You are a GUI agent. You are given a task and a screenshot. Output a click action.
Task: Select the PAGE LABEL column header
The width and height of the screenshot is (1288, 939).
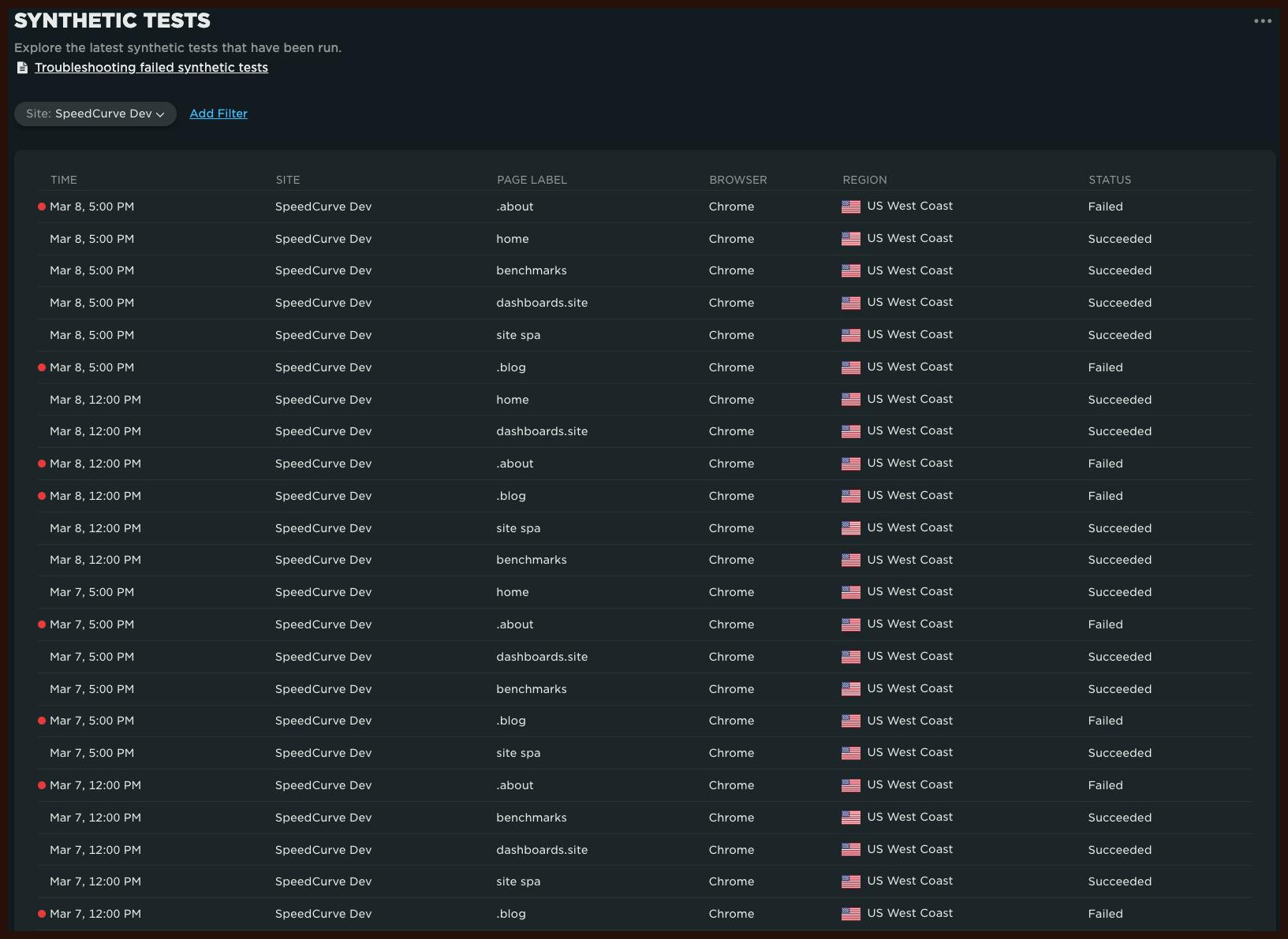(x=532, y=180)
